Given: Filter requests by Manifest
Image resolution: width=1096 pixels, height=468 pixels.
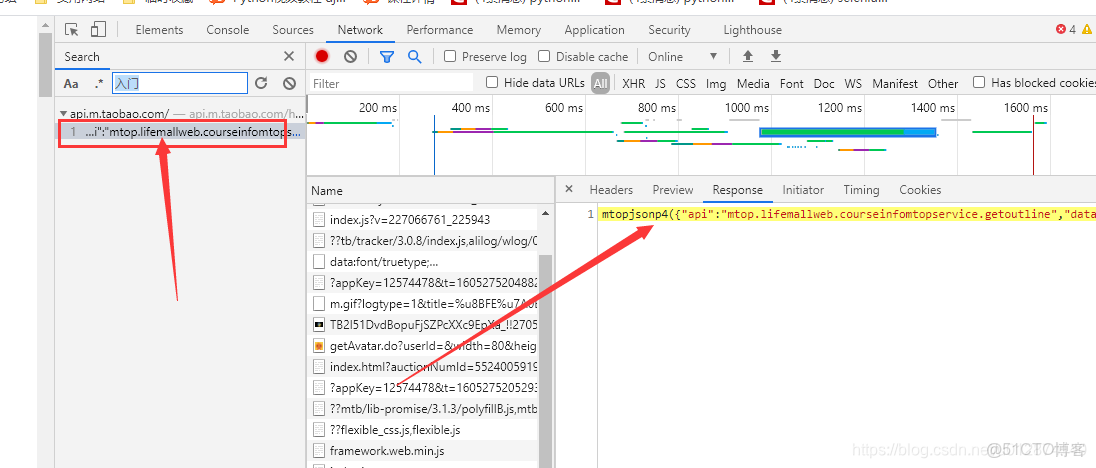Looking at the screenshot, I should [x=895, y=84].
